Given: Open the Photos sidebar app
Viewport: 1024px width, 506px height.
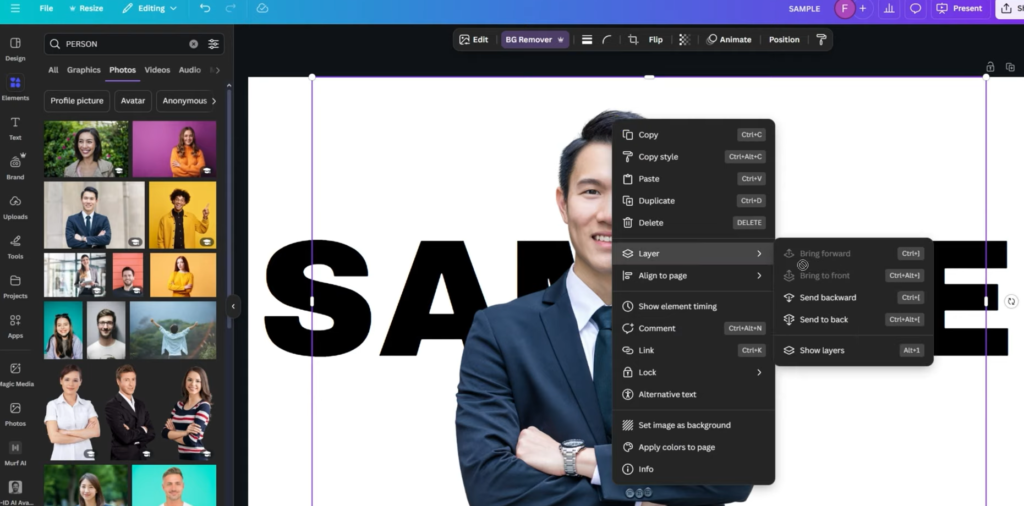Looking at the screenshot, I should click(x=15, y=414).
